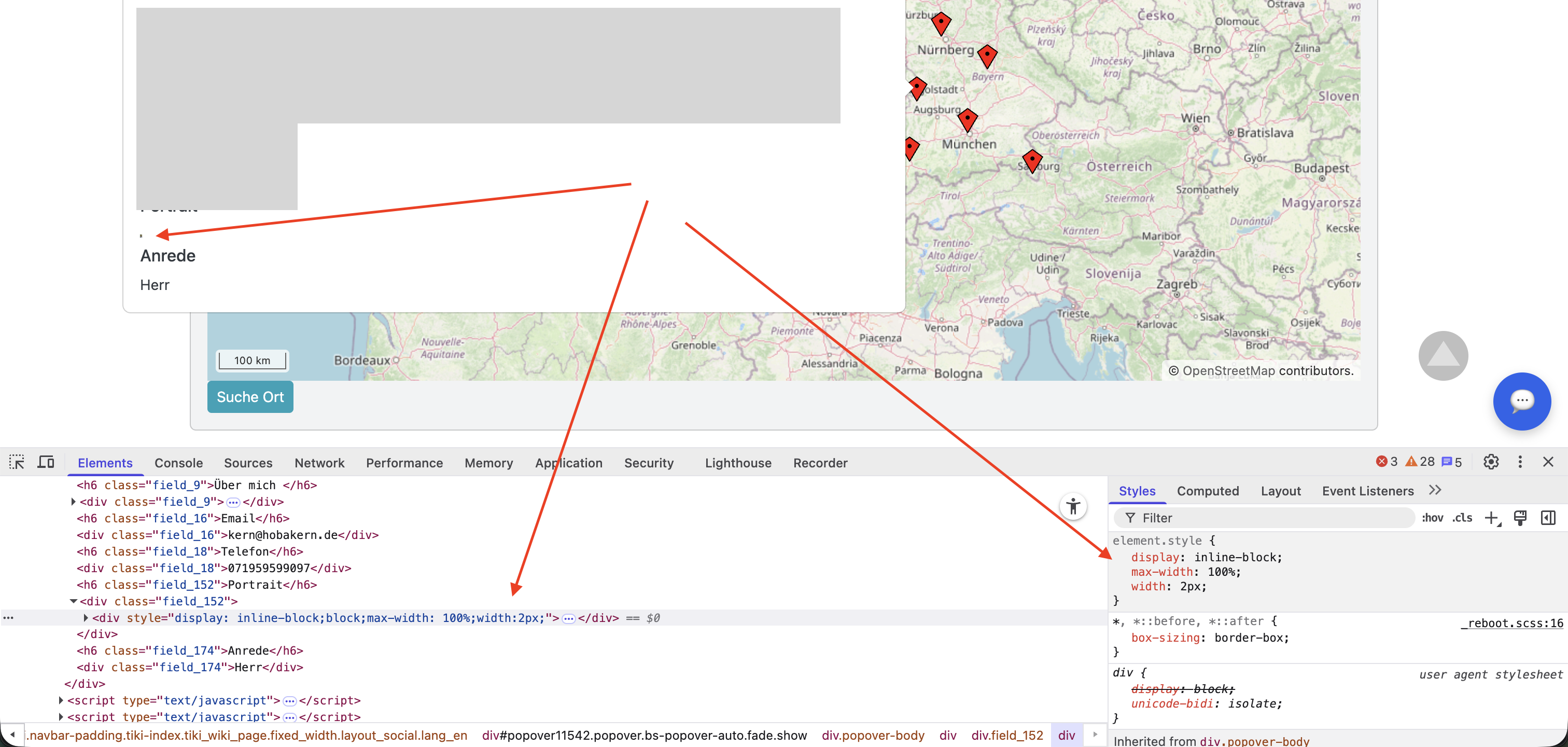
Task: Open the paintbrush rendering emulation icon
Action: 1520,518
